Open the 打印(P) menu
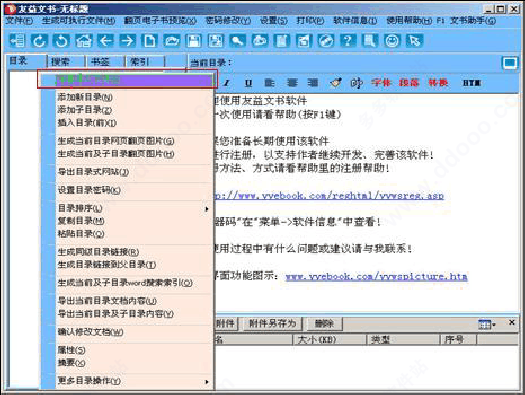Screen dimensions: 525x395 tap(310, 21)
